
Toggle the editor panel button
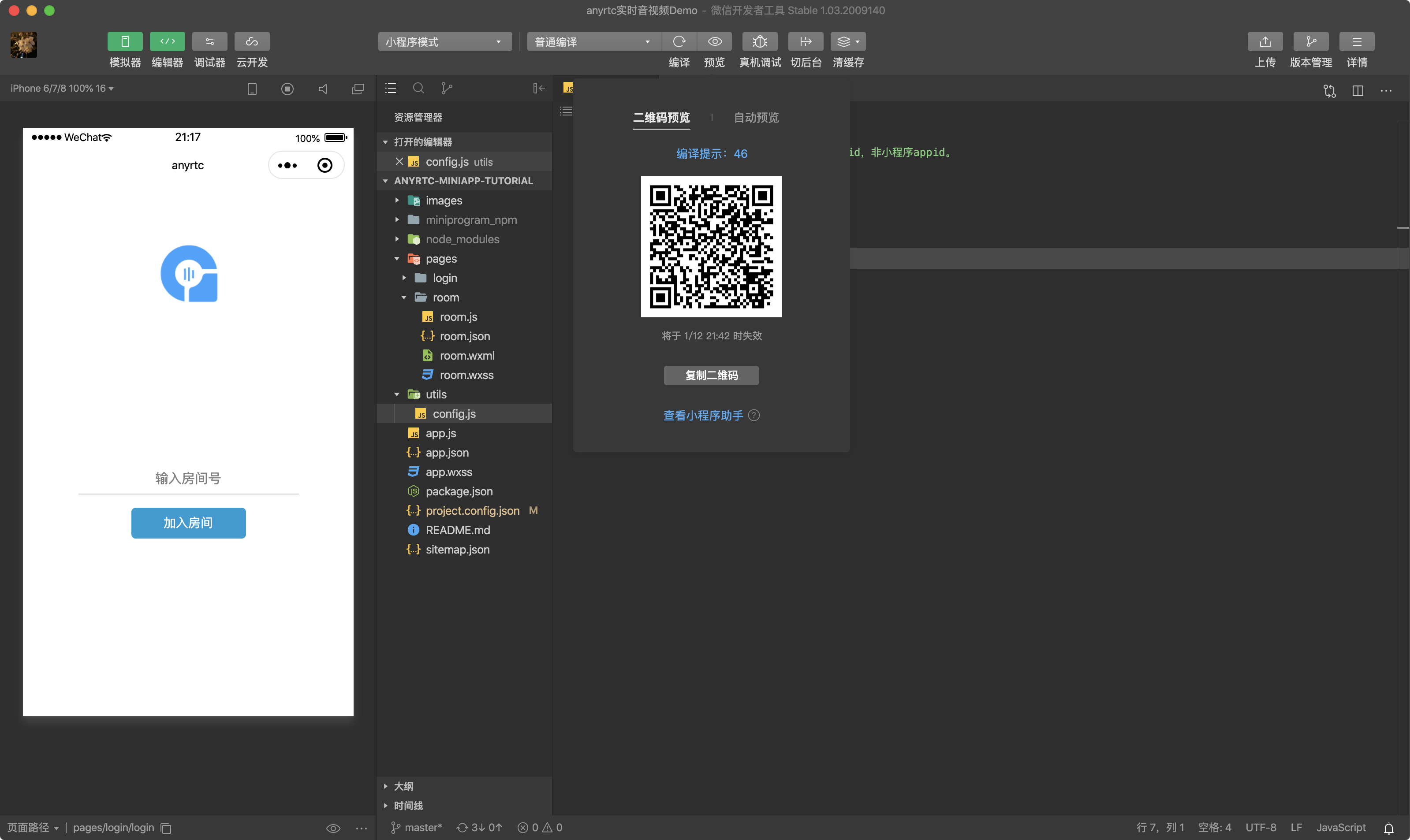(167, 41)
